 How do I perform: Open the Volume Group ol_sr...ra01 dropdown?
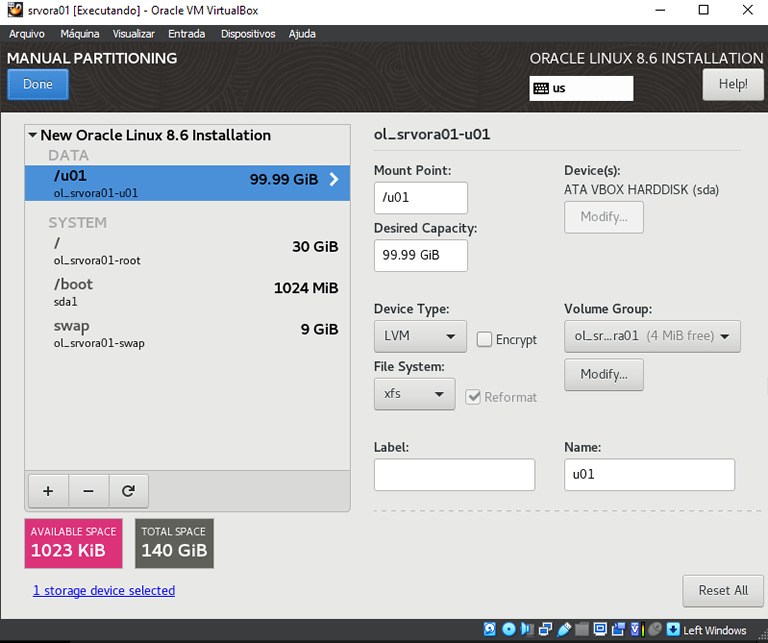(x=652, y=336)
